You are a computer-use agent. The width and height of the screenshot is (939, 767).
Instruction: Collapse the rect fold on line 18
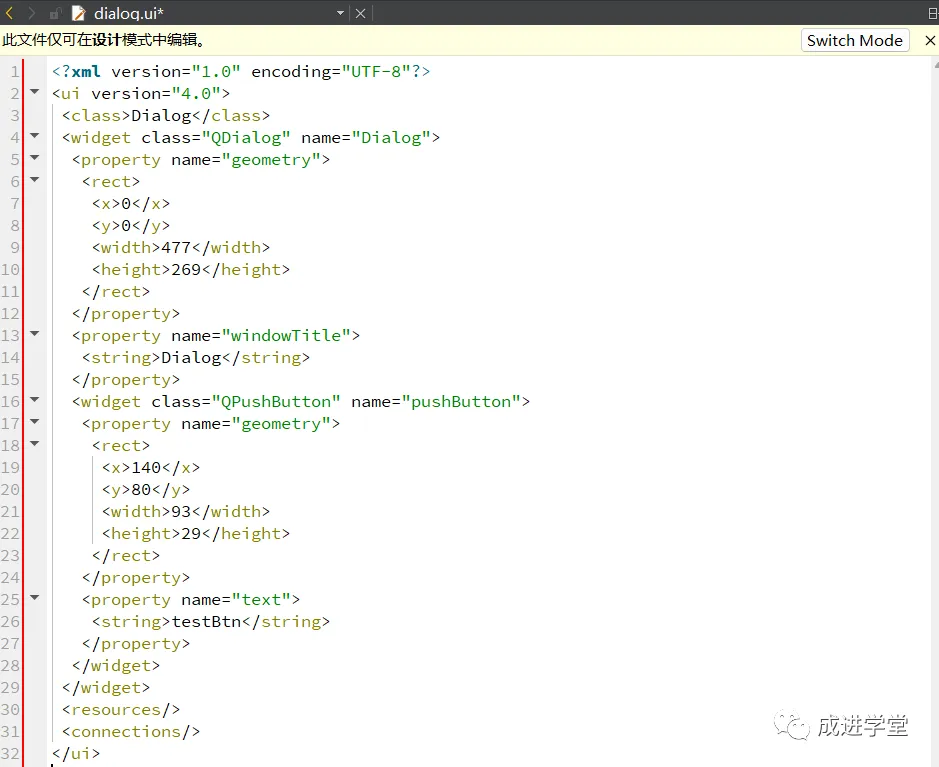[x=35, y=444]
